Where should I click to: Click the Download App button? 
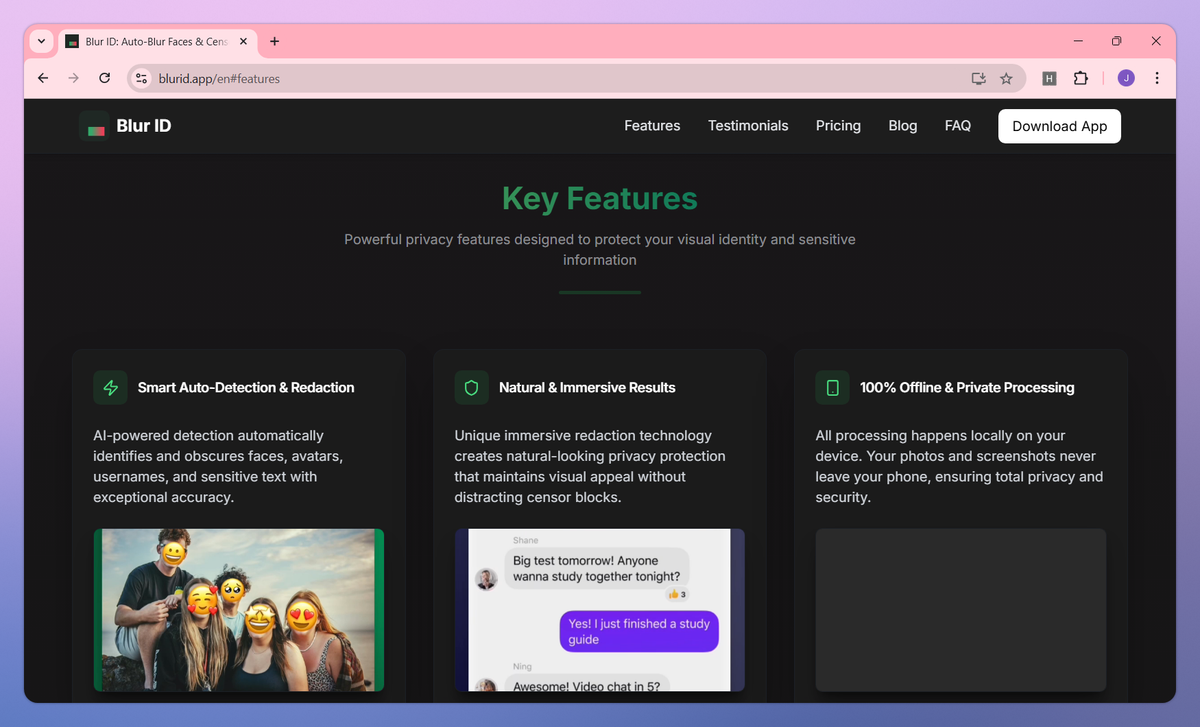(x=1059, y=126)
